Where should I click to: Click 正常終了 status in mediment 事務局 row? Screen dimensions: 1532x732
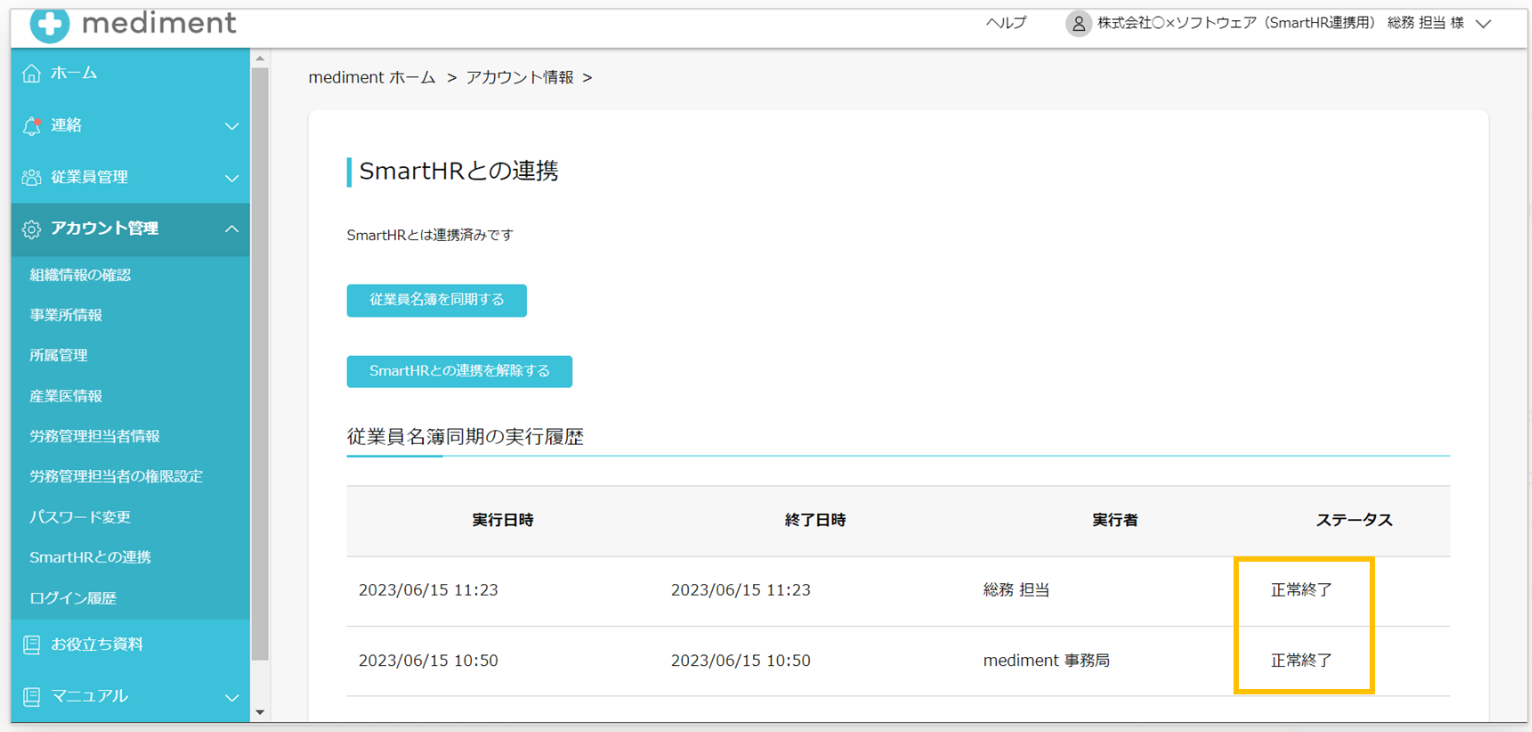1302,660
